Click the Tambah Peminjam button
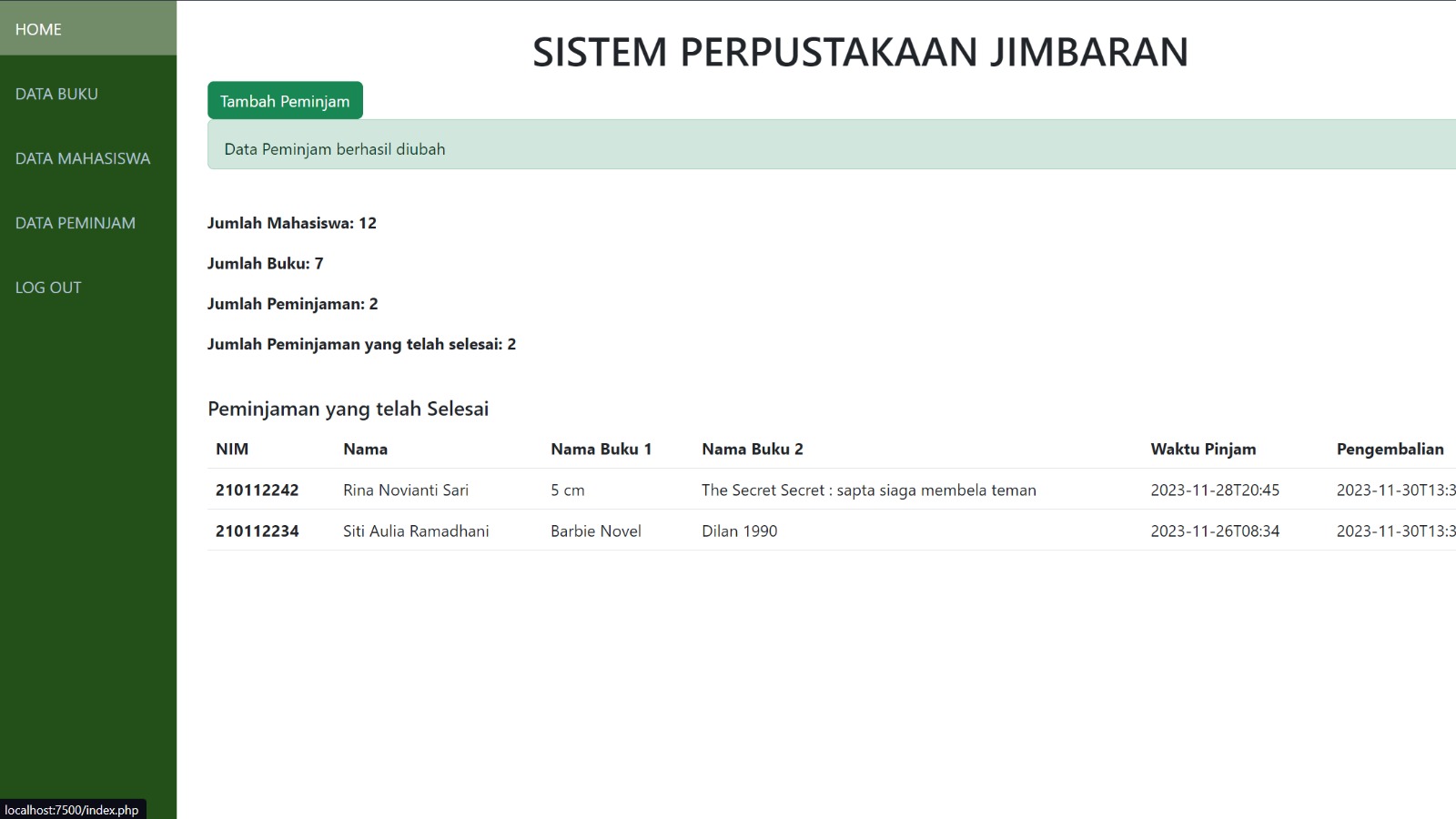1456x819 pixels. point(285,101)
